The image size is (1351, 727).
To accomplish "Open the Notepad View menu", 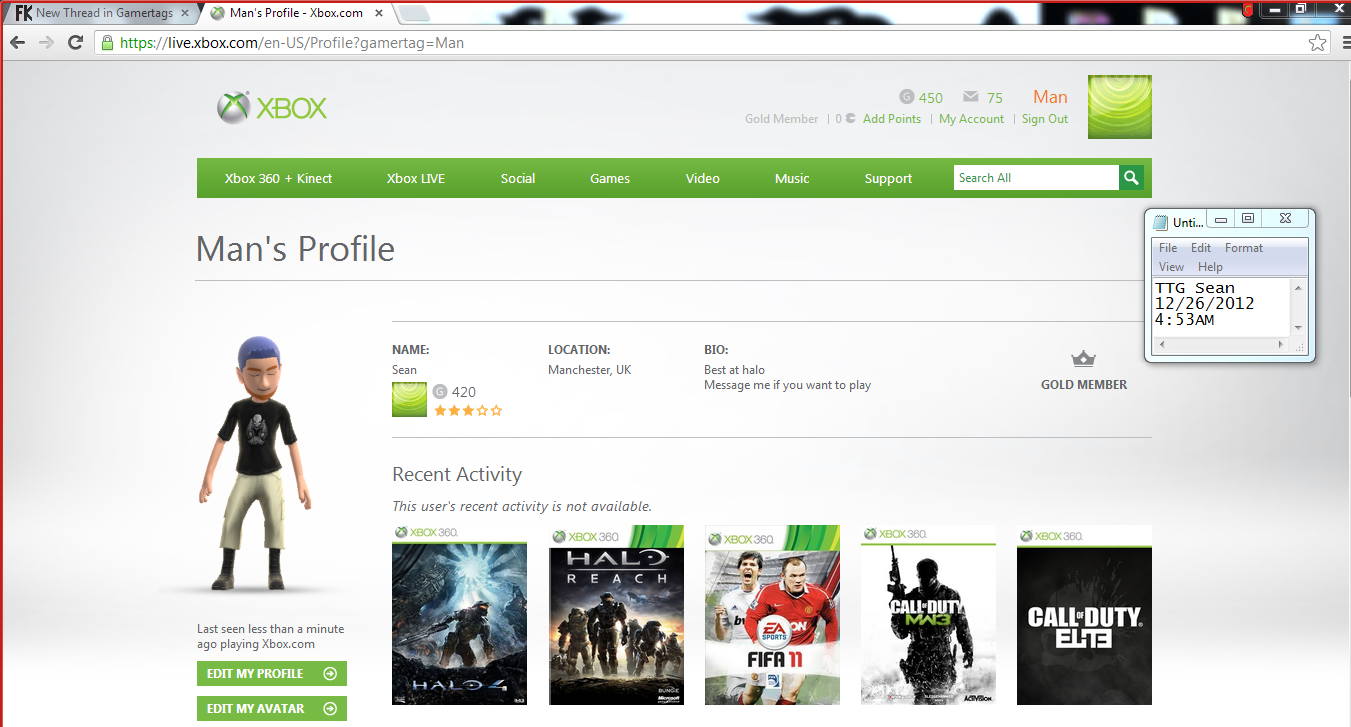I will [1171, 267].
